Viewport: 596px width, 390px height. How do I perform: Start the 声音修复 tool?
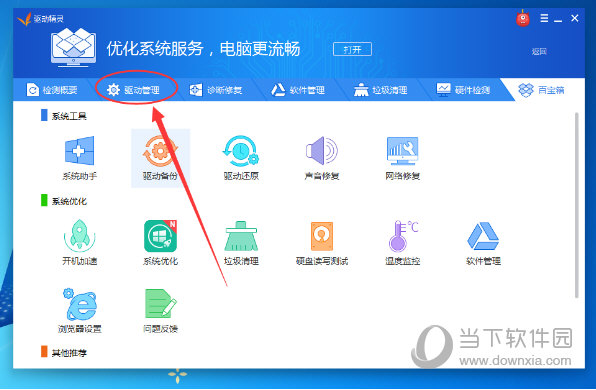point(322,158)
